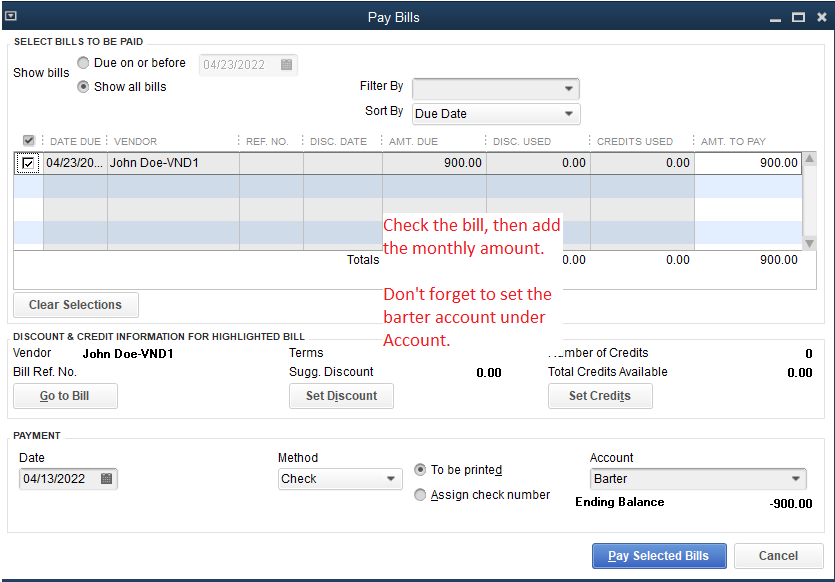Open the payment Method dropdown
The height and width of the screenshot is (582, 835).
pyautogui.click(x=340, y=479)
